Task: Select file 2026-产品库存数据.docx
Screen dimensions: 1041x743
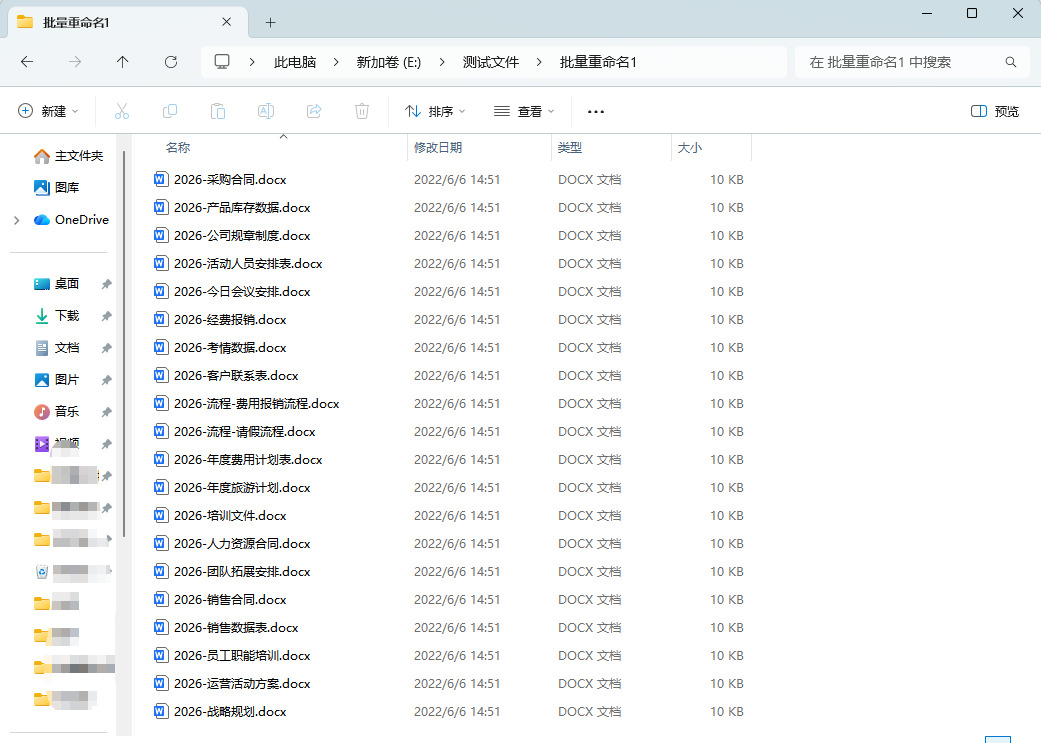Action: [x=242, y=207]
